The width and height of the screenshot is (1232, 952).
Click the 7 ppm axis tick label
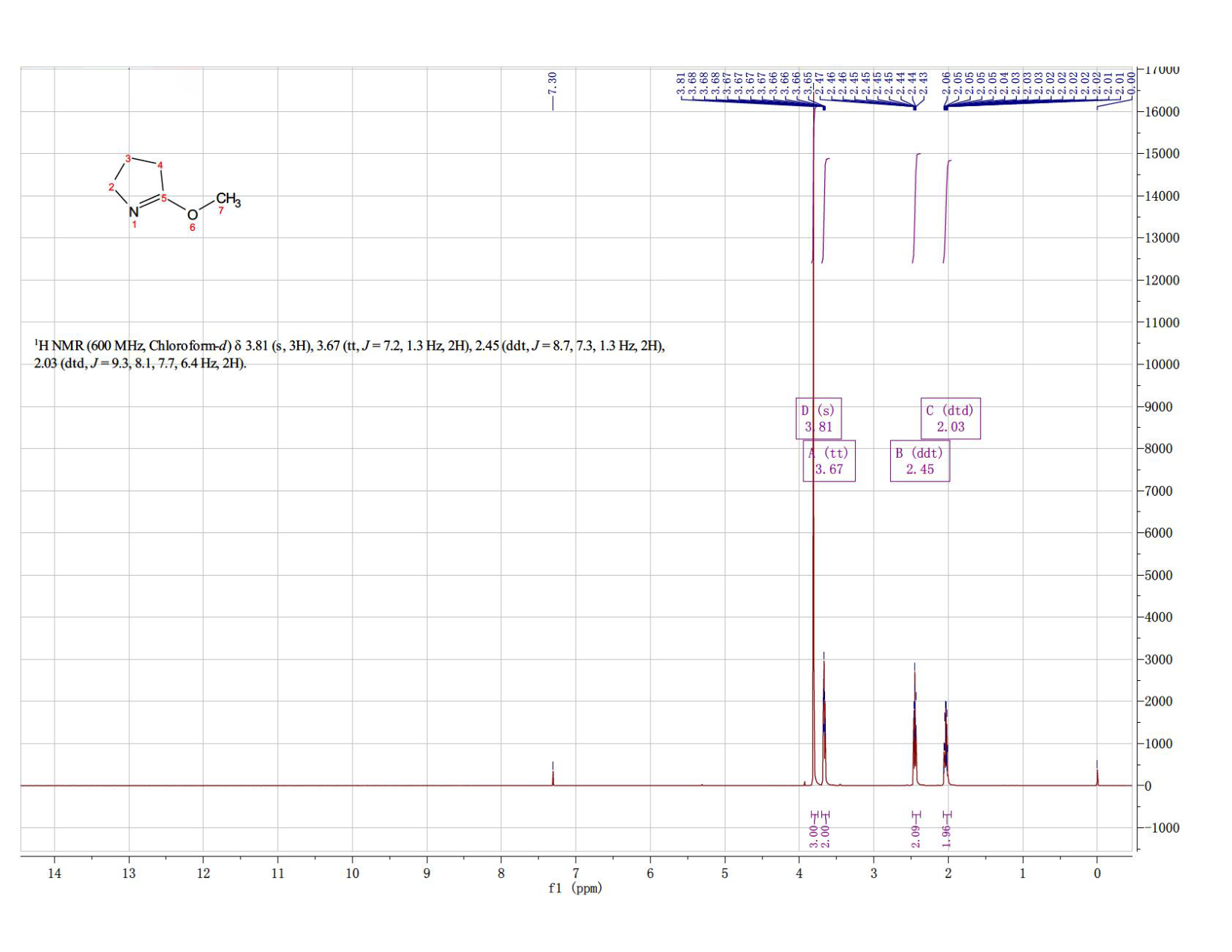[576, 873]
